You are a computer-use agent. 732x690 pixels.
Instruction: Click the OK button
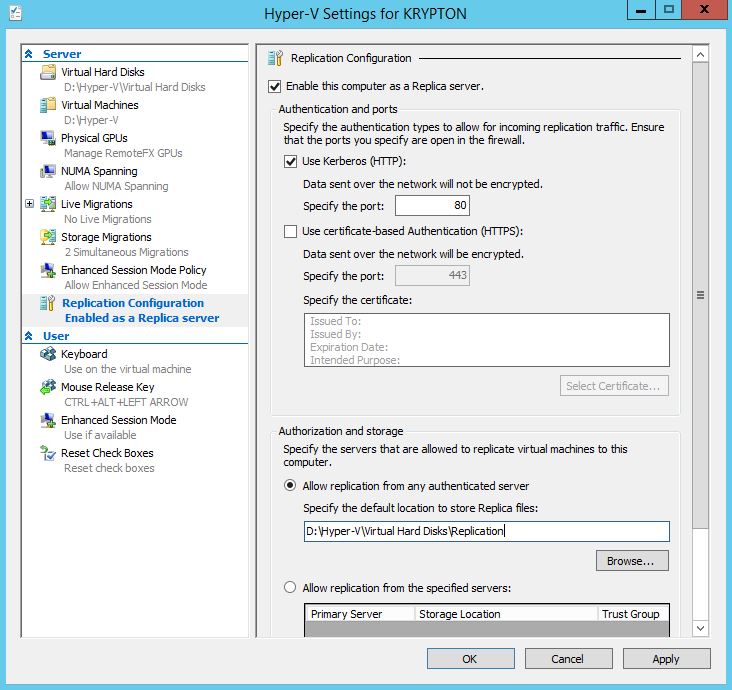[471, 659]
